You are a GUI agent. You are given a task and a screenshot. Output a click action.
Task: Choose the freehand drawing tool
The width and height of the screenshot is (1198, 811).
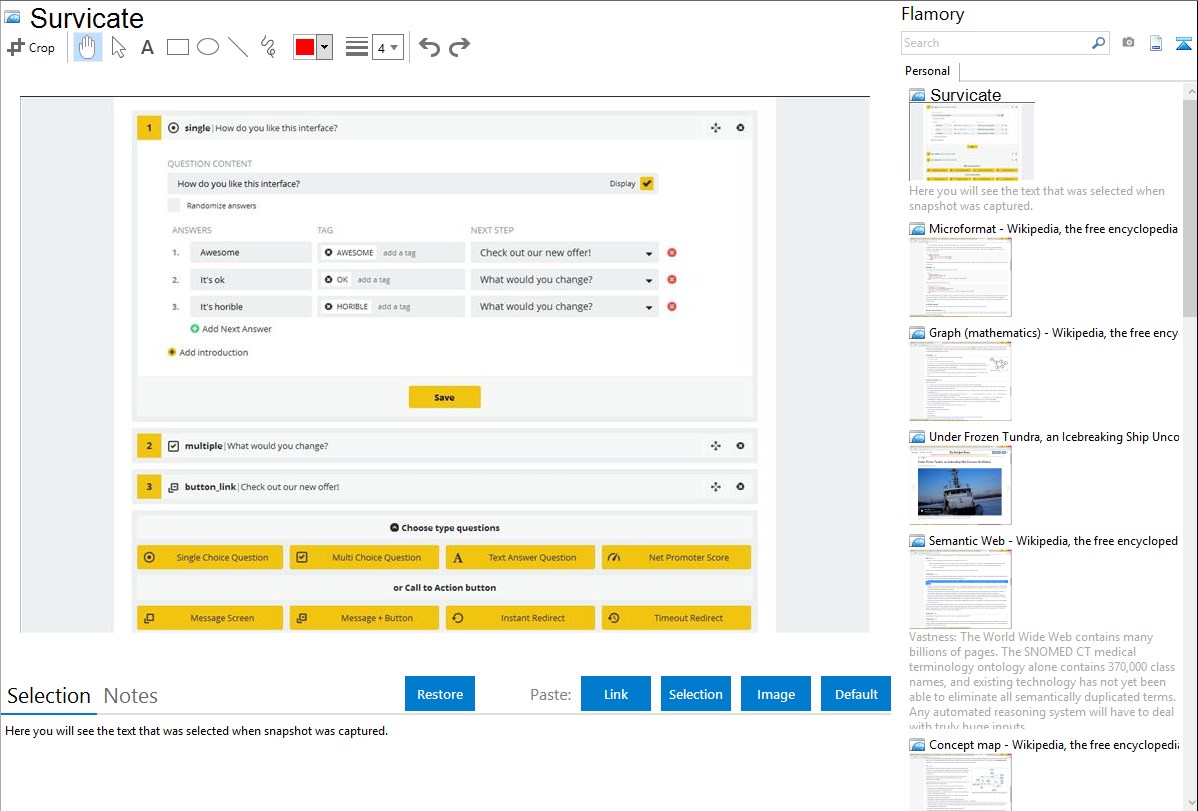pos(268,47)
